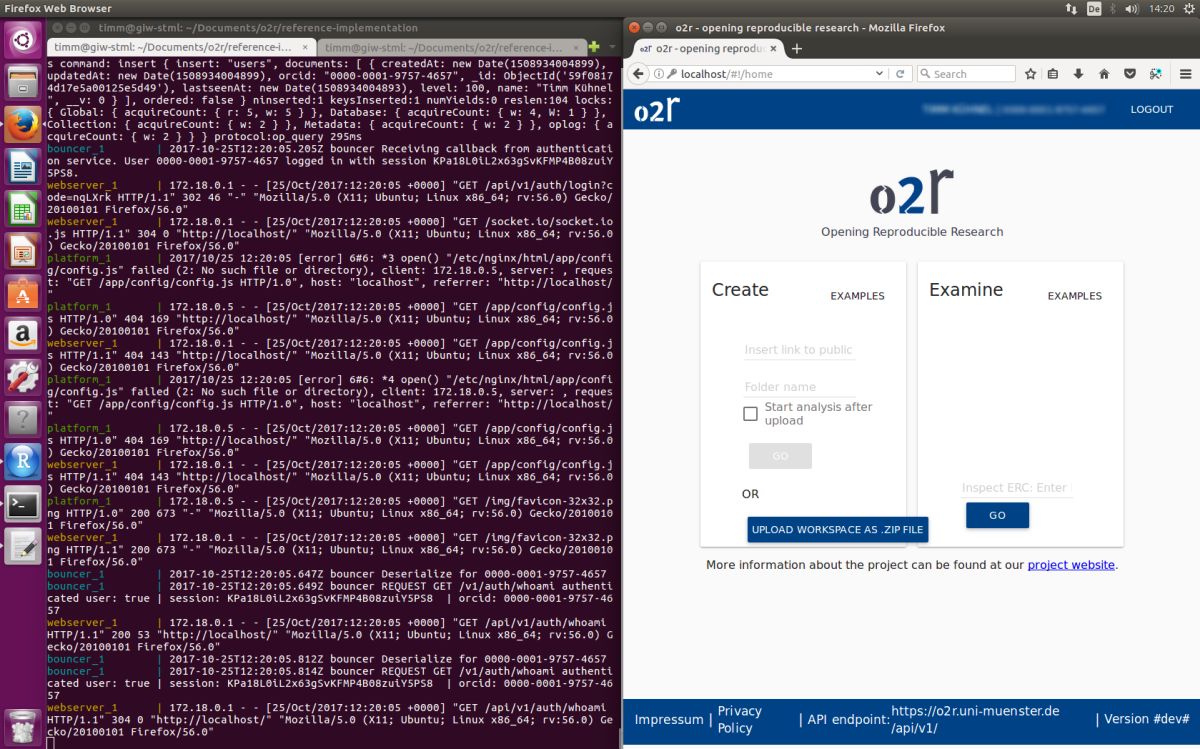Close the o2r Firefox tab
The height and width of the screenshot is (749, 1200).
pos(773,48)
